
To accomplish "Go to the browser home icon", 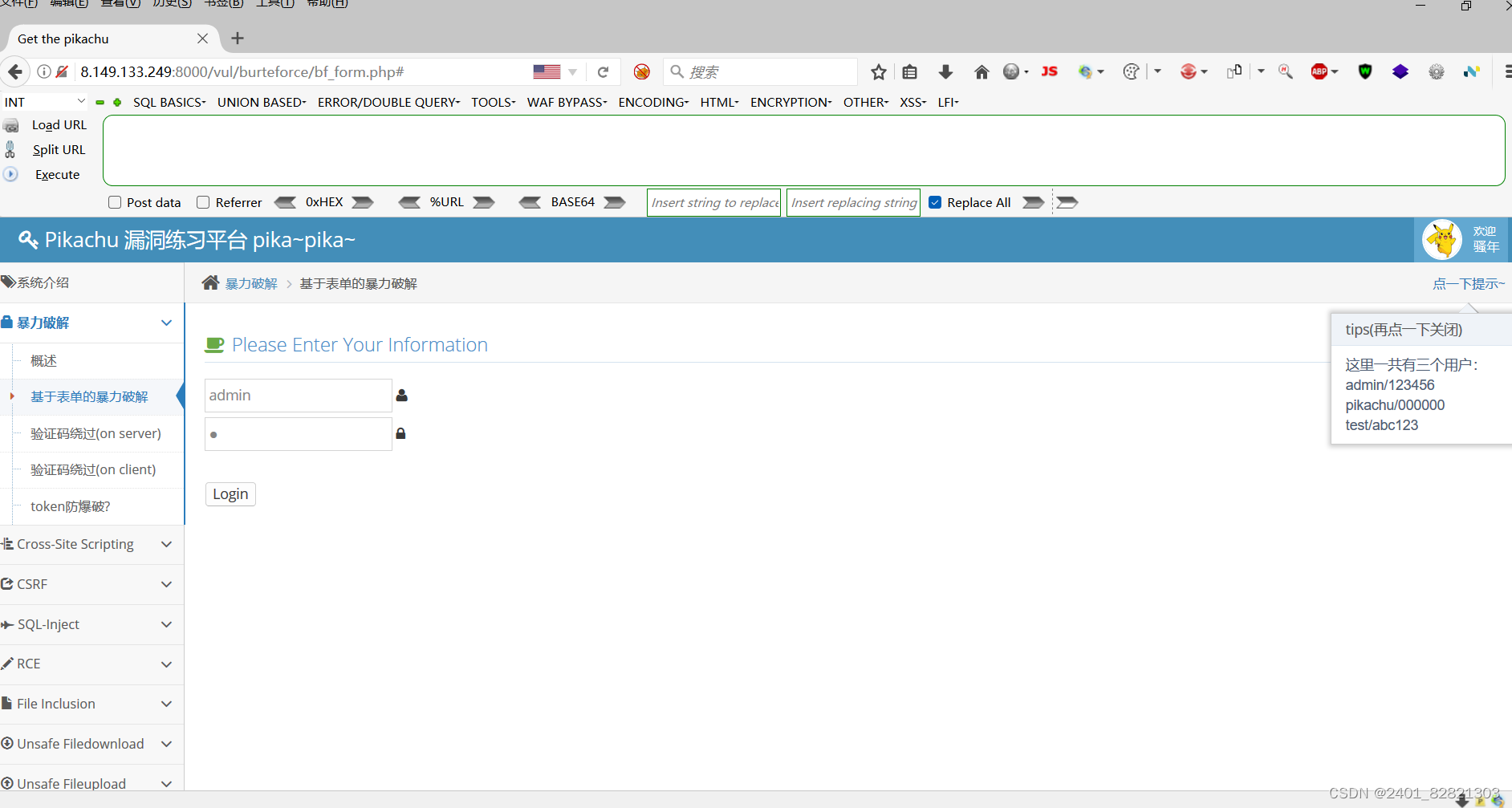I will click(981, 71).
